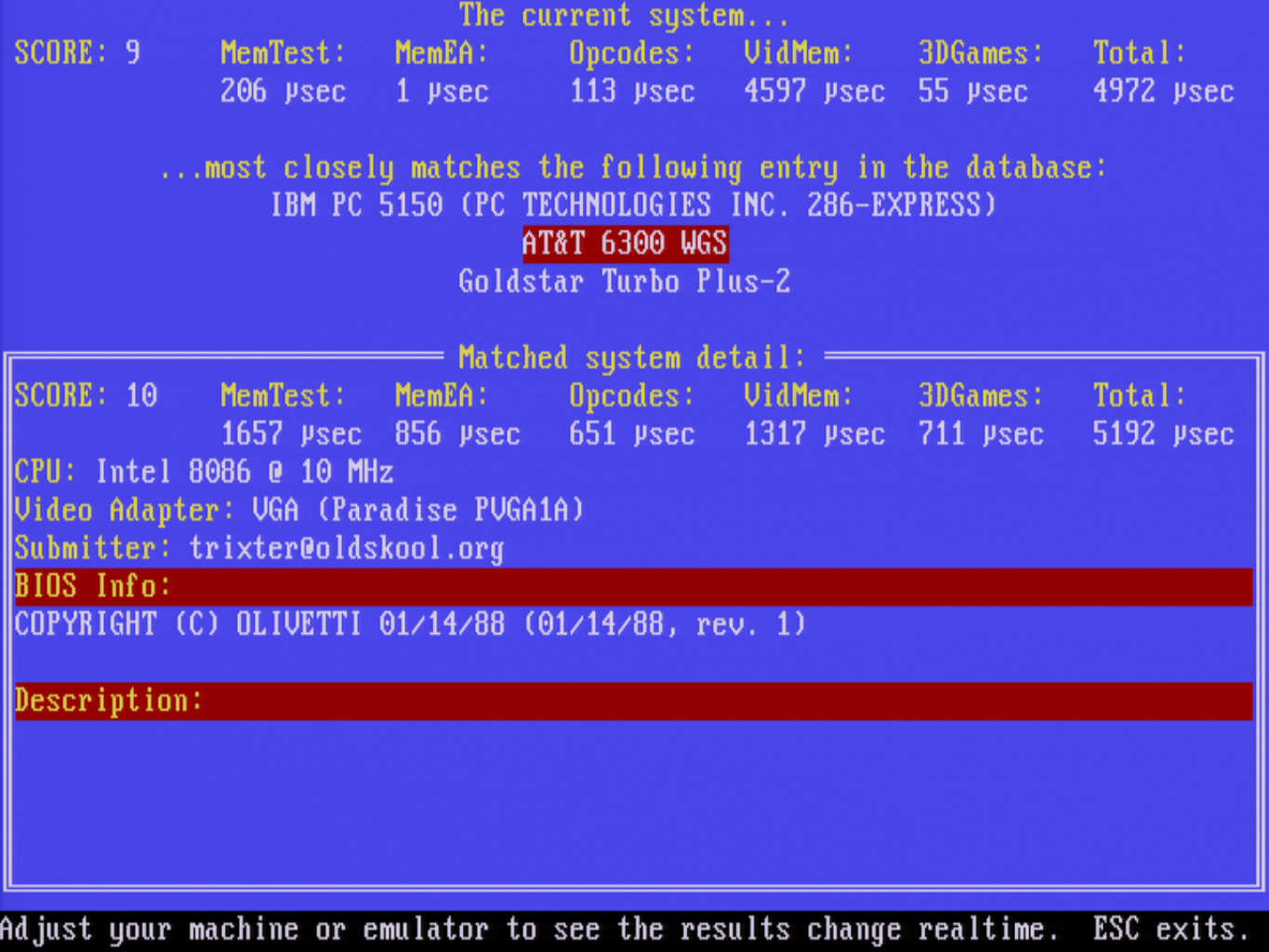The height and width of the screenshot is (952, 1269).
Task: Click the submitter email trixter@oldskool.org
Action: (x=347, y=549)
